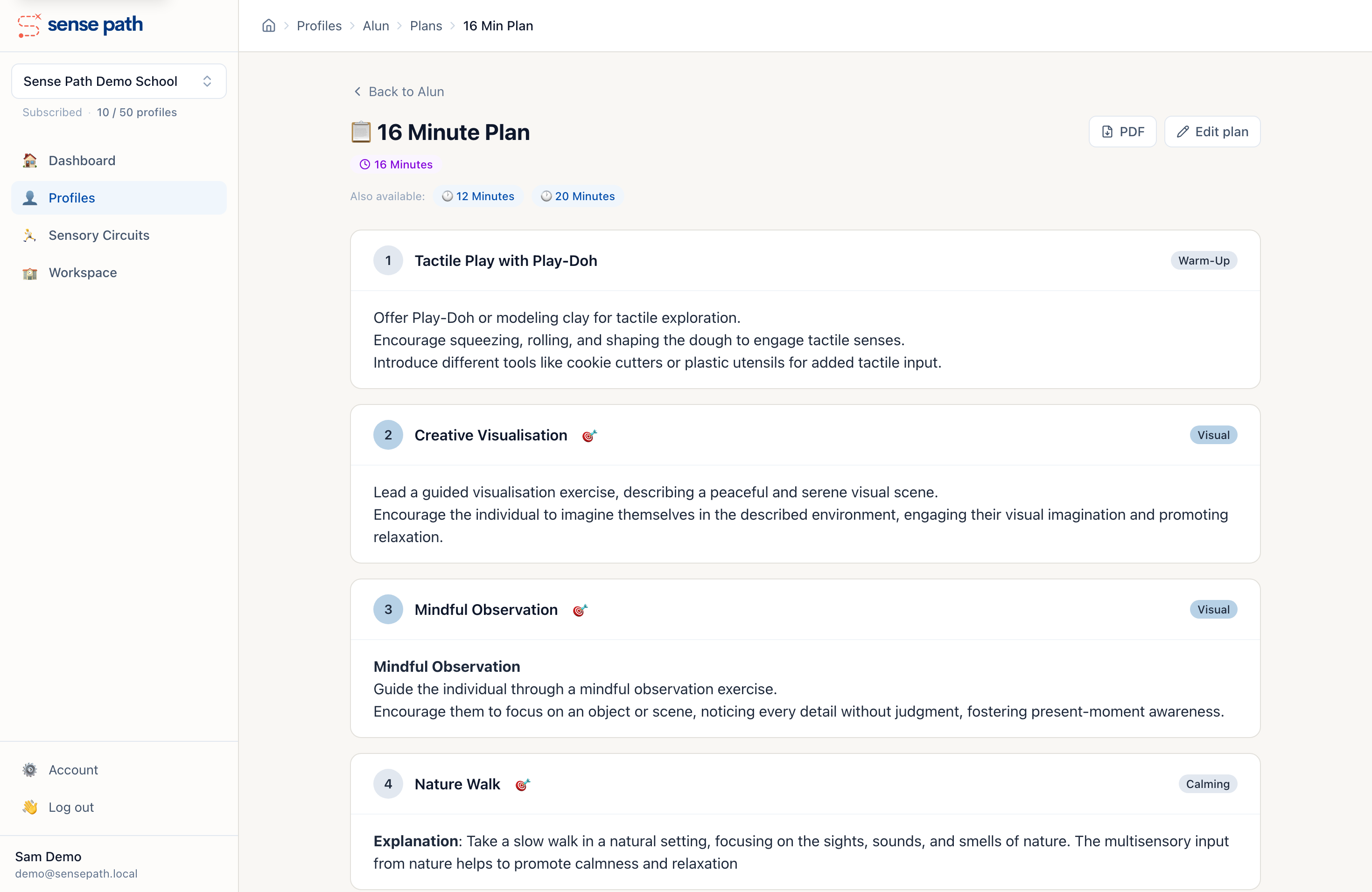Open Profiles in the breadcrumb
This screenshot has height=892, width=1372.
click(x=319, y=26)
